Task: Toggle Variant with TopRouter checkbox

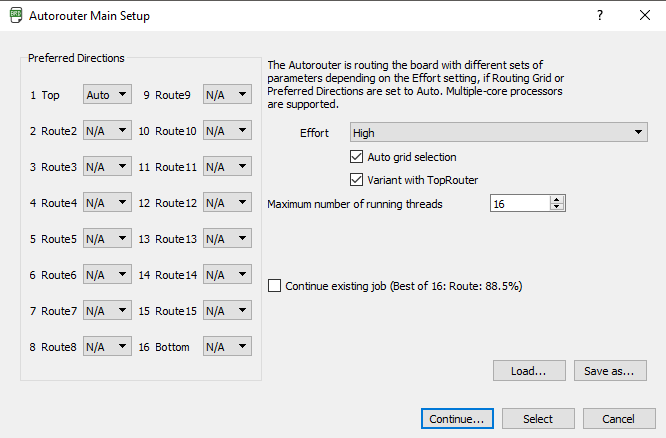Action: (356, 180)
